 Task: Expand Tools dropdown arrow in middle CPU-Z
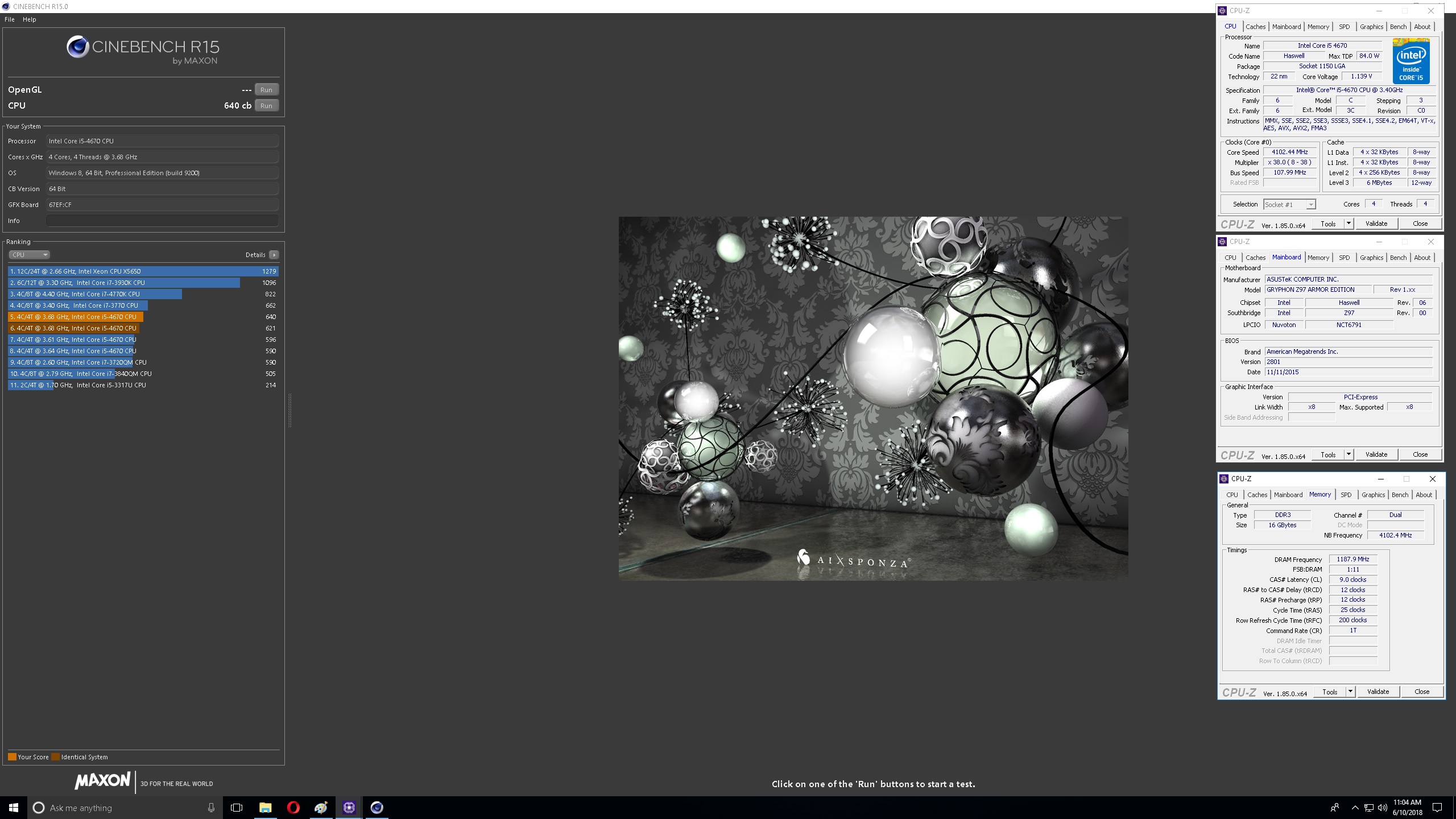(x=1349, y=454)
